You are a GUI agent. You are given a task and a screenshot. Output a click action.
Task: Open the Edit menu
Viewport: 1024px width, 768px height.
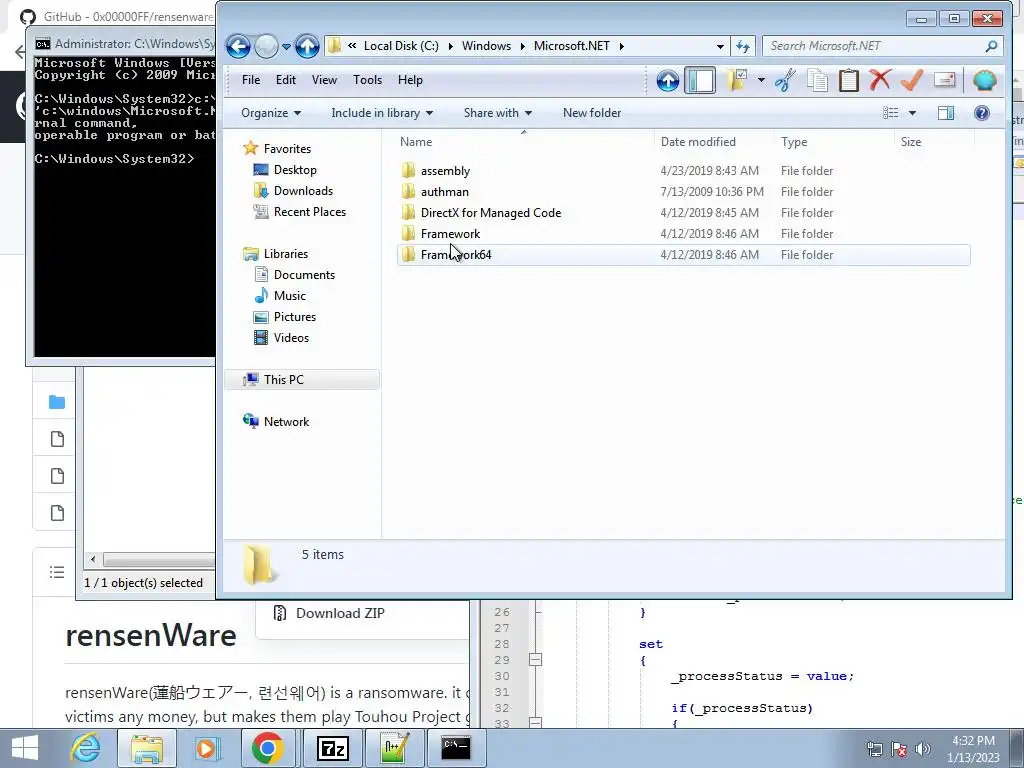coord(285,80)
